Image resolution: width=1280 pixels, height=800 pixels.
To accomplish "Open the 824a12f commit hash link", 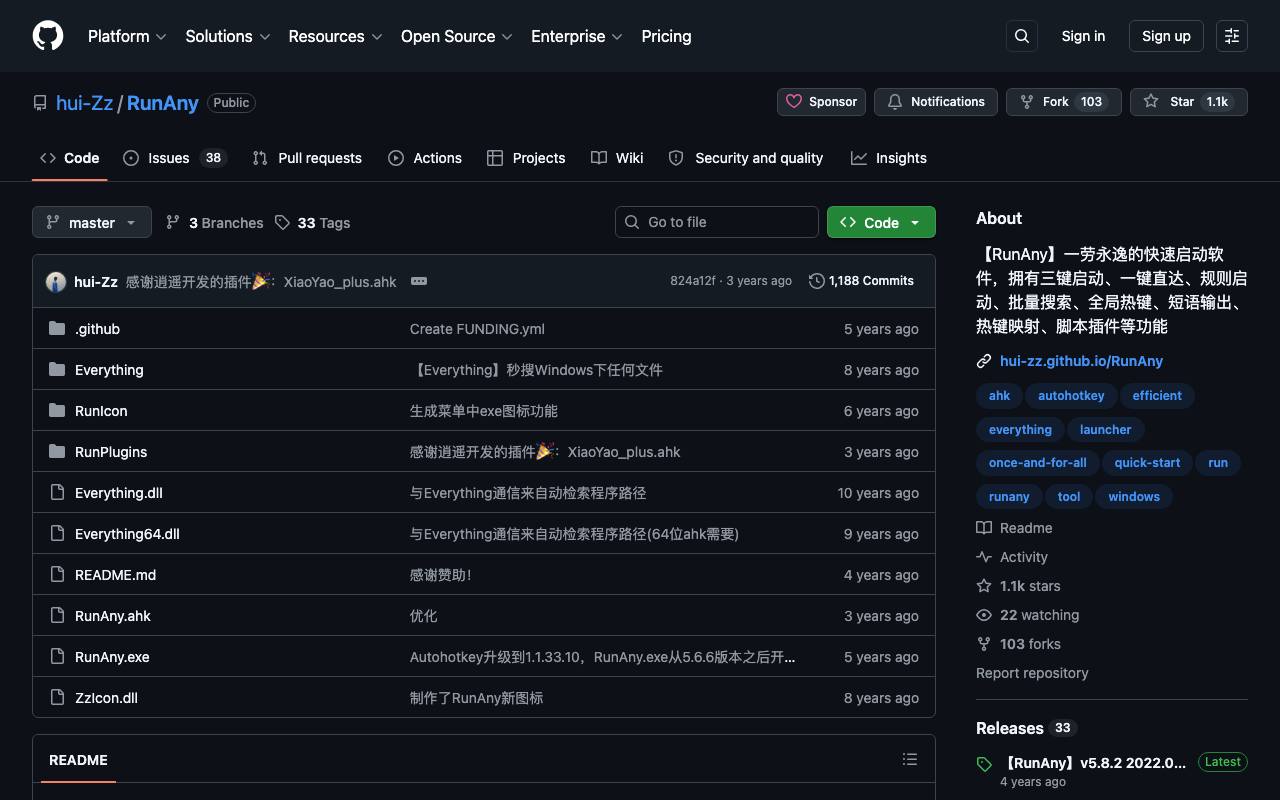I will [x=692, y=281].
